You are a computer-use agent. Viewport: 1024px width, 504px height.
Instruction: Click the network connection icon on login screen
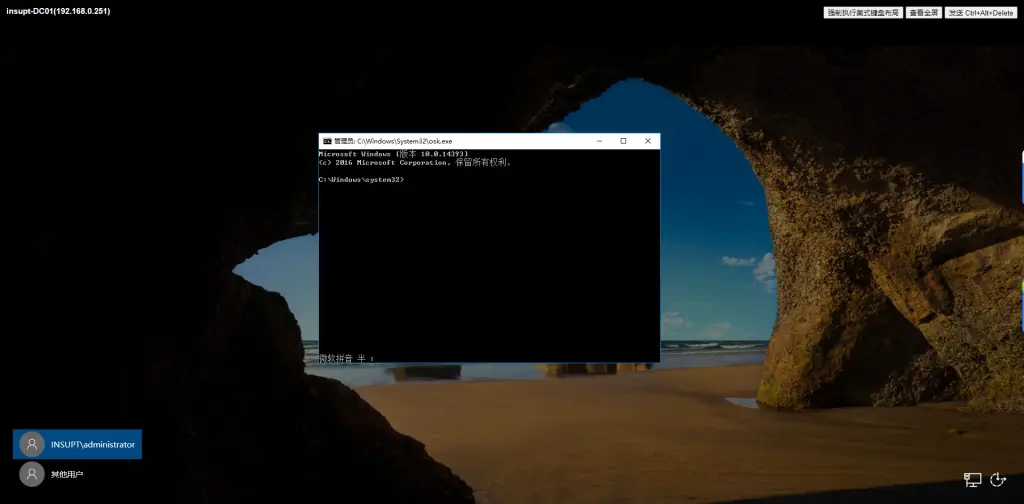[972, 480]
